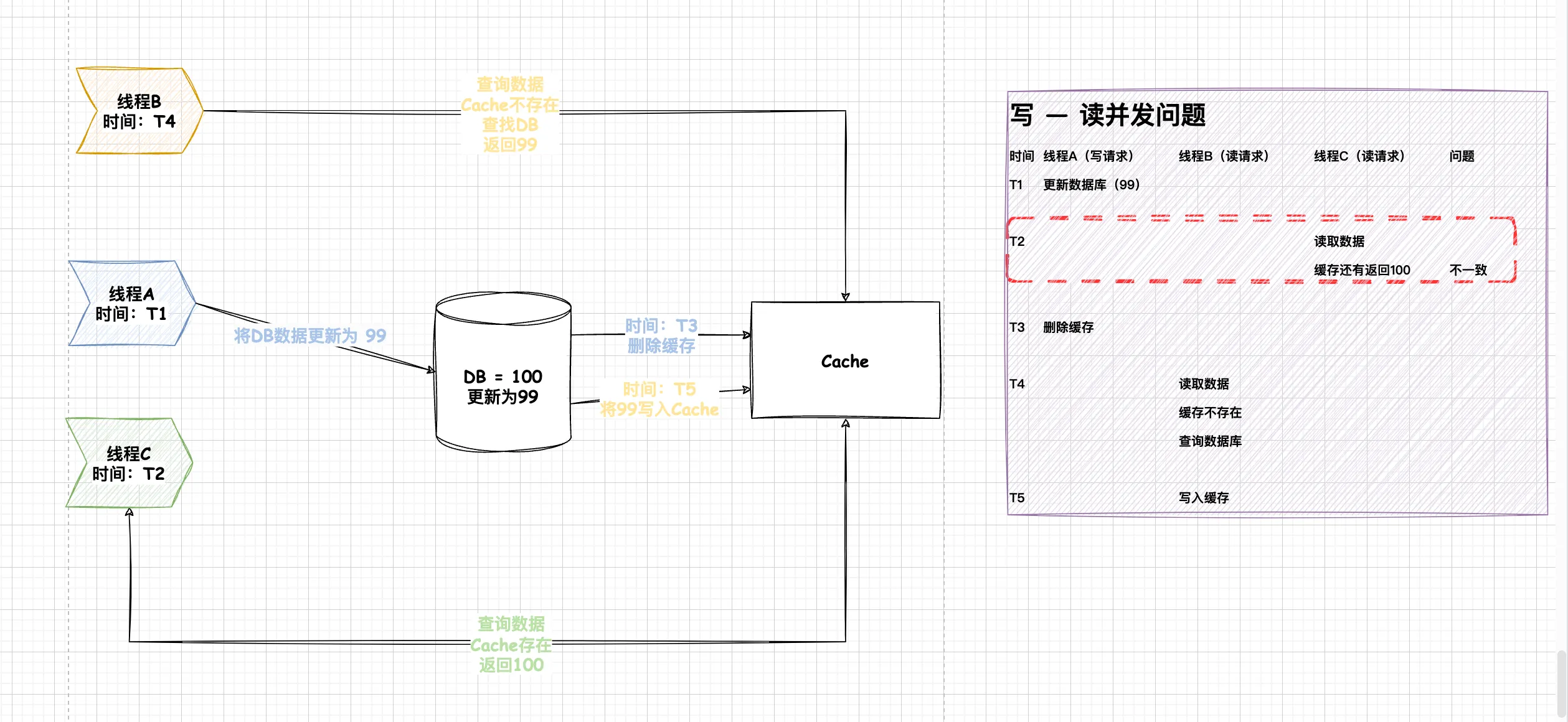Select the 线程B T4 arrow shape
1568x722 pixels.
click(139, 111)
